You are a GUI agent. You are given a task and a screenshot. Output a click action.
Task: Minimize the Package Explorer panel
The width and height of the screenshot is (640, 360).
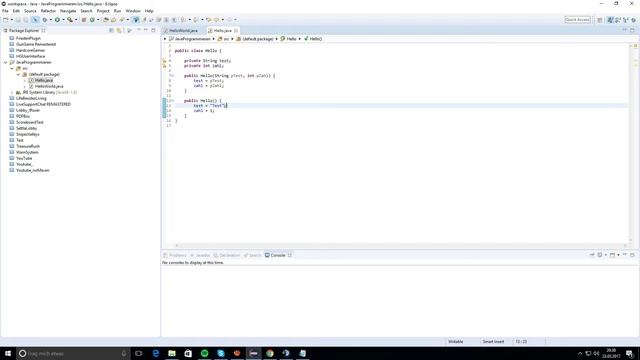[x=146, y=30]
